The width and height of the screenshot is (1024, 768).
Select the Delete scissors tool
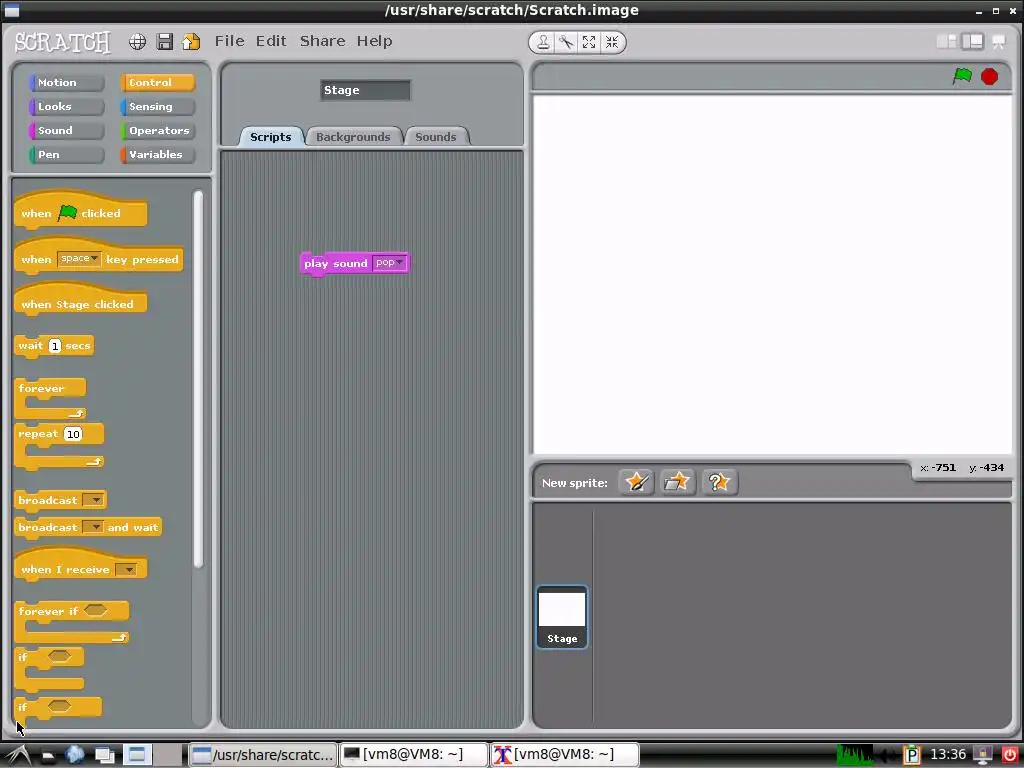coord(566,42)
